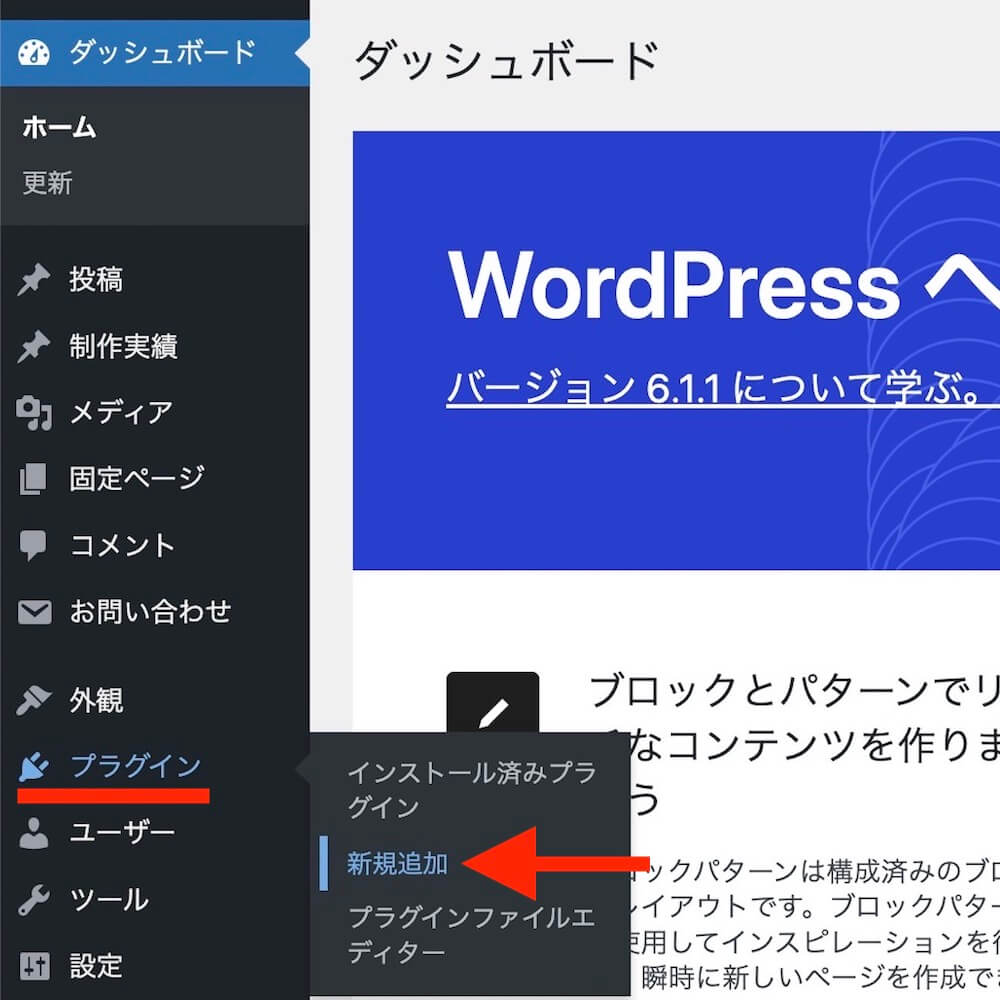Image resolution: width=1000 pixels, height=1000 pixels.
Task: Open the 設定 menu
Action: 155,966
